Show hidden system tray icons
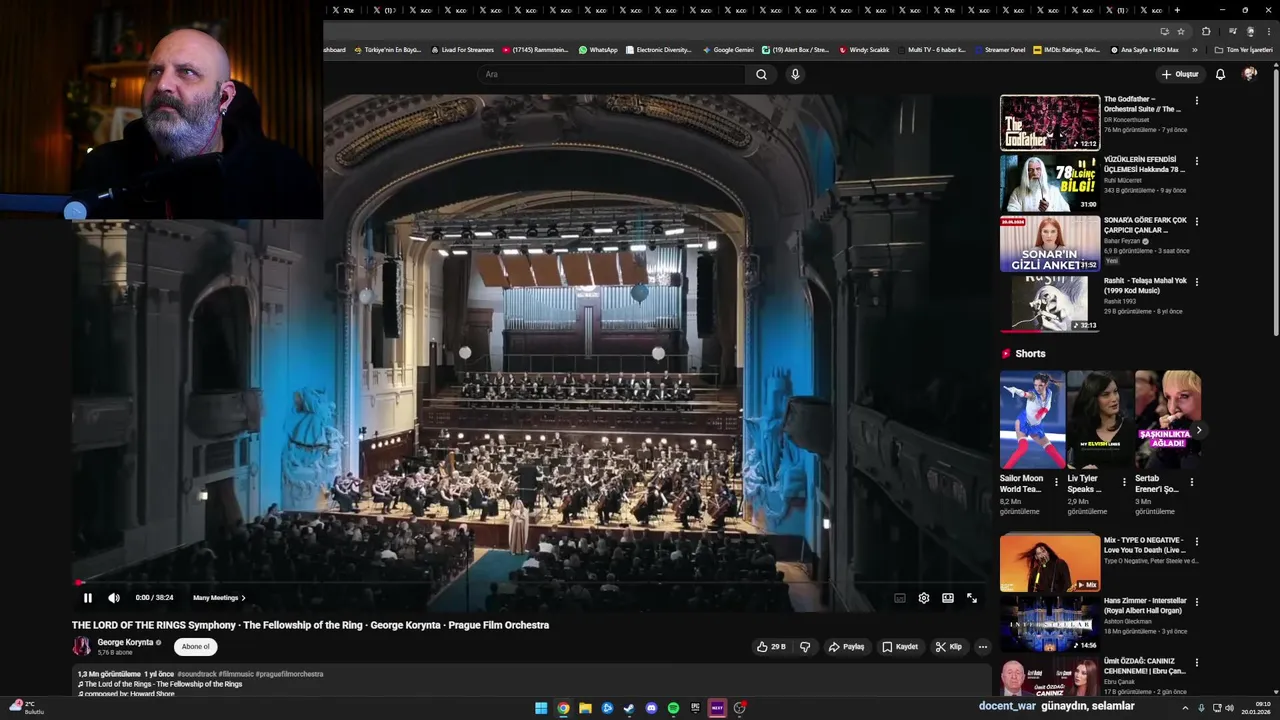Viewport: 1280px width, 720px height. (1186, 708)
